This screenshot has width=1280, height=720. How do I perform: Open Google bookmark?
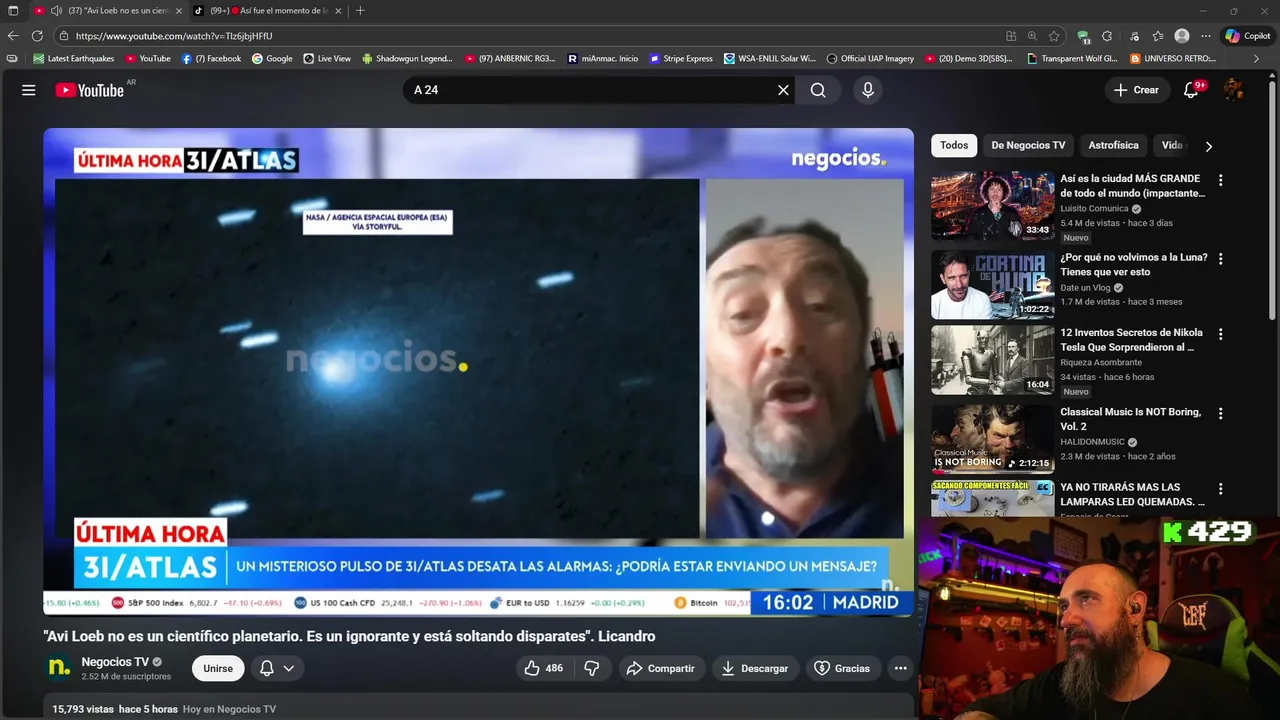[x=272, y=59]
